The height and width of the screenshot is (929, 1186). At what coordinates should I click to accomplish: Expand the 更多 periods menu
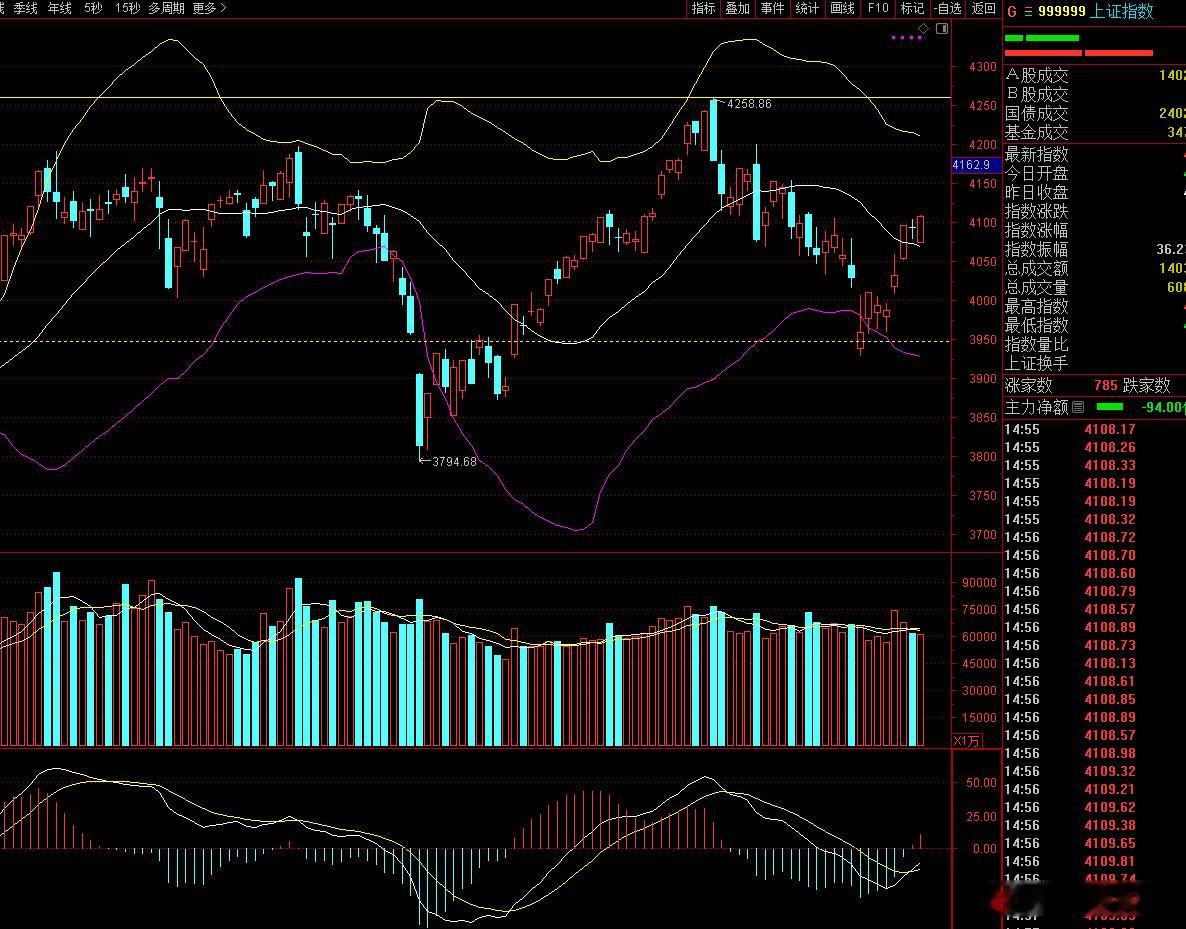210,8
